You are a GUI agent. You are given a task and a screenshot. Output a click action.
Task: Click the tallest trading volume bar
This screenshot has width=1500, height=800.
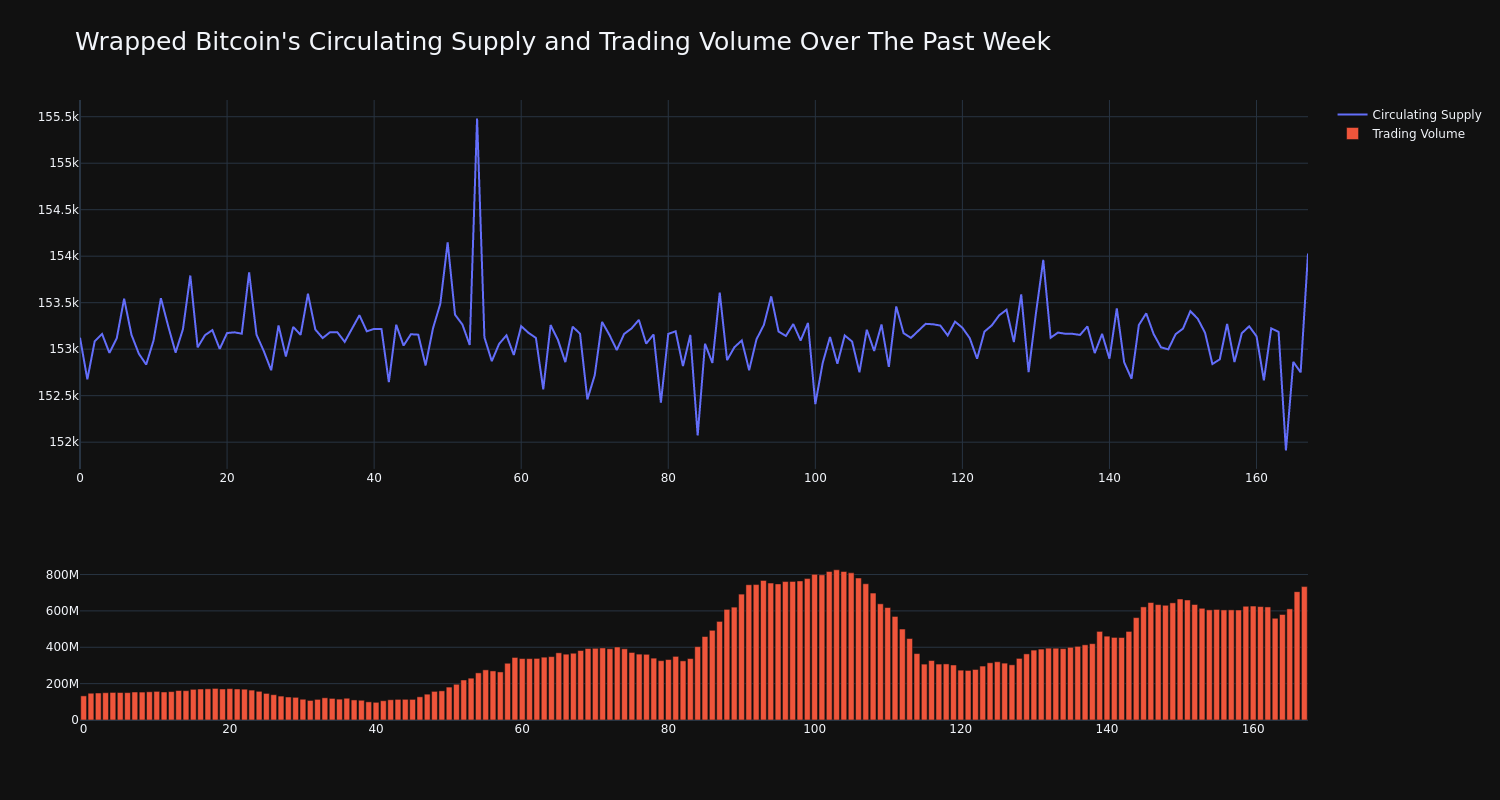(x=836, y=645)
